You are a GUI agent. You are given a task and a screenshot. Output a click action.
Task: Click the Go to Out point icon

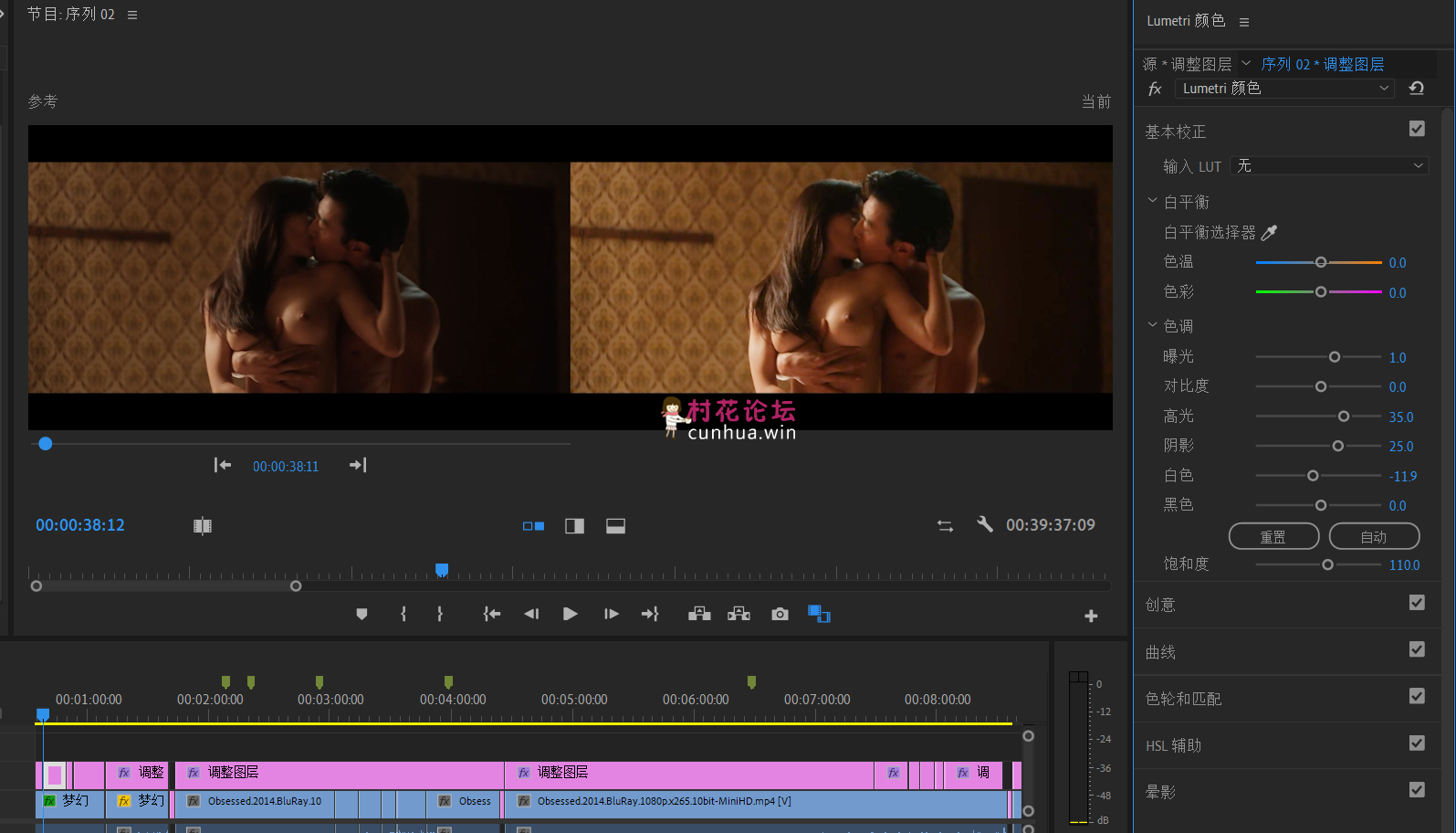point(650,615)
